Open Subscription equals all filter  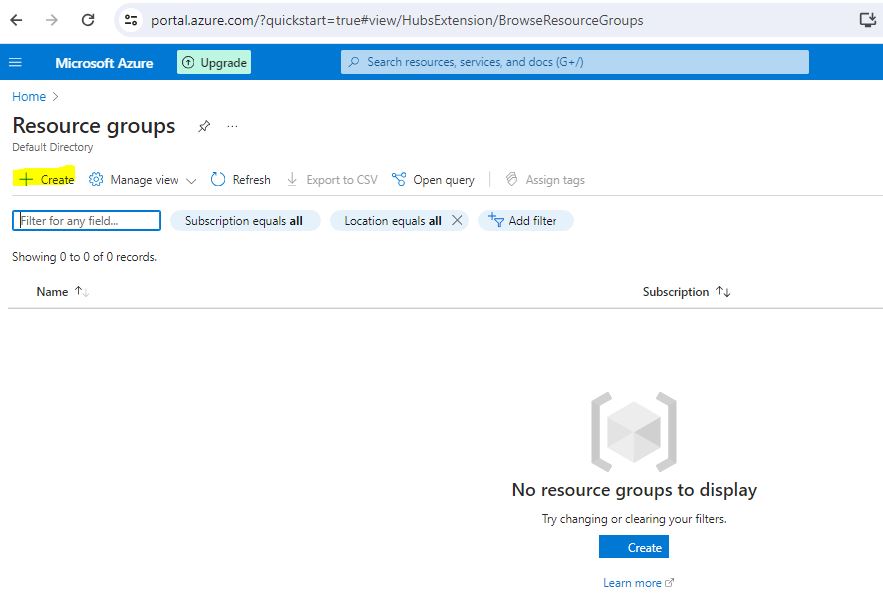[x=244, y=221]
